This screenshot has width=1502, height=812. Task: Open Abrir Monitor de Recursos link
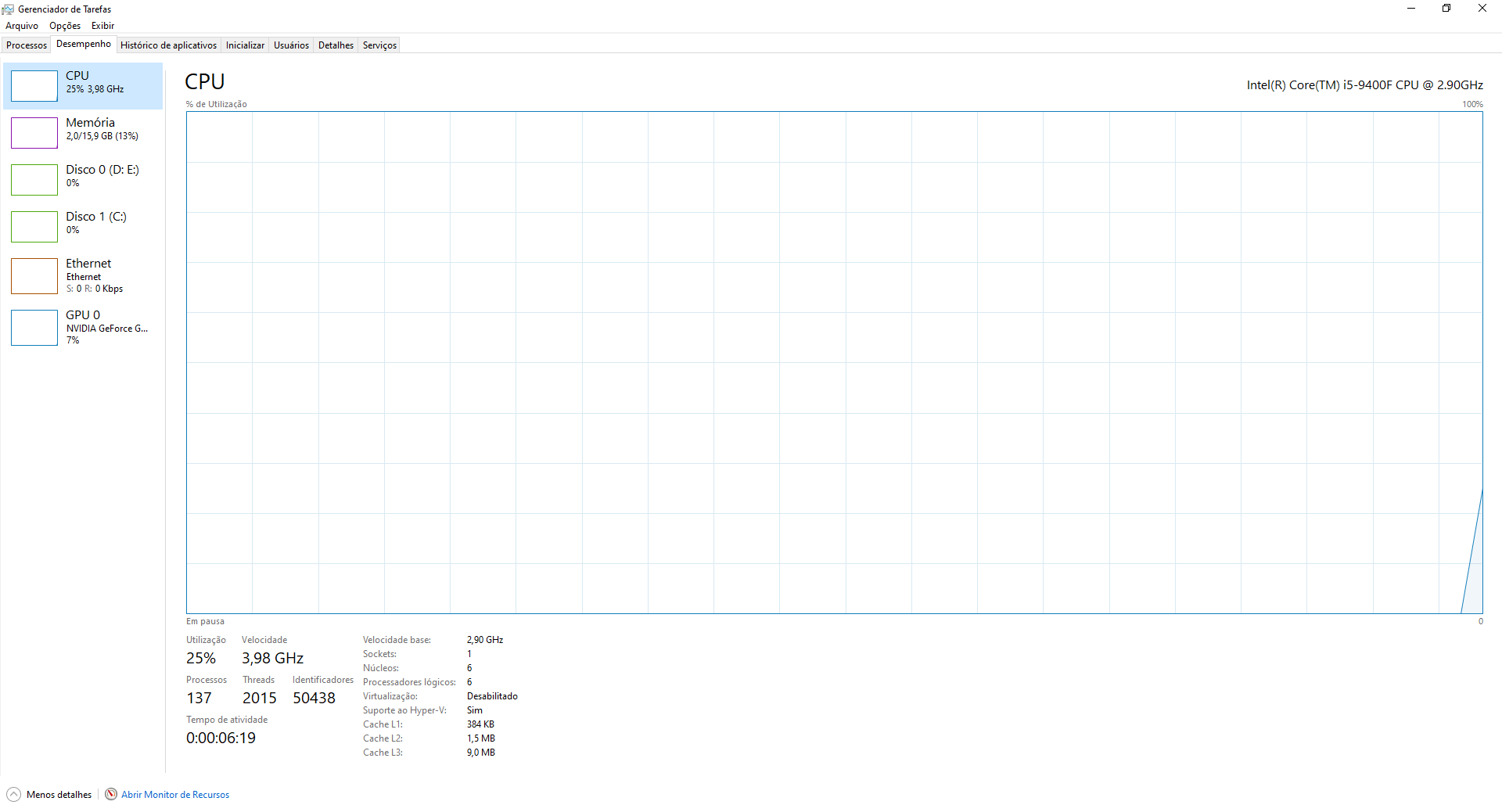(175, 795)
